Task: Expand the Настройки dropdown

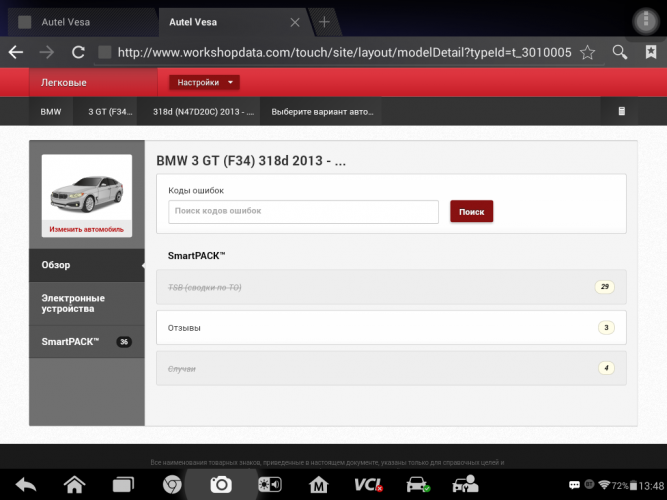Action: coord(204,83)
